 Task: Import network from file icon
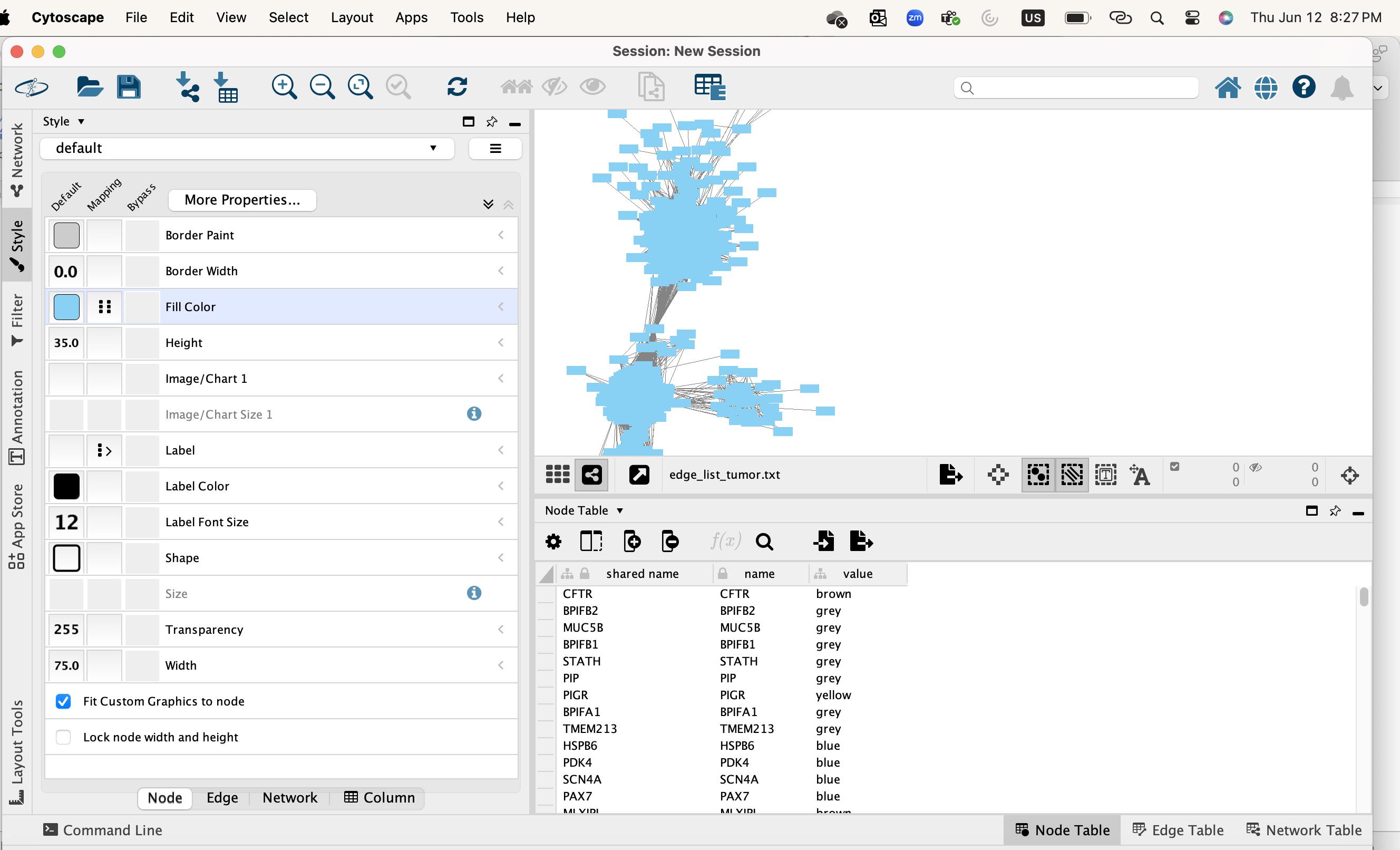click(187, 87)
